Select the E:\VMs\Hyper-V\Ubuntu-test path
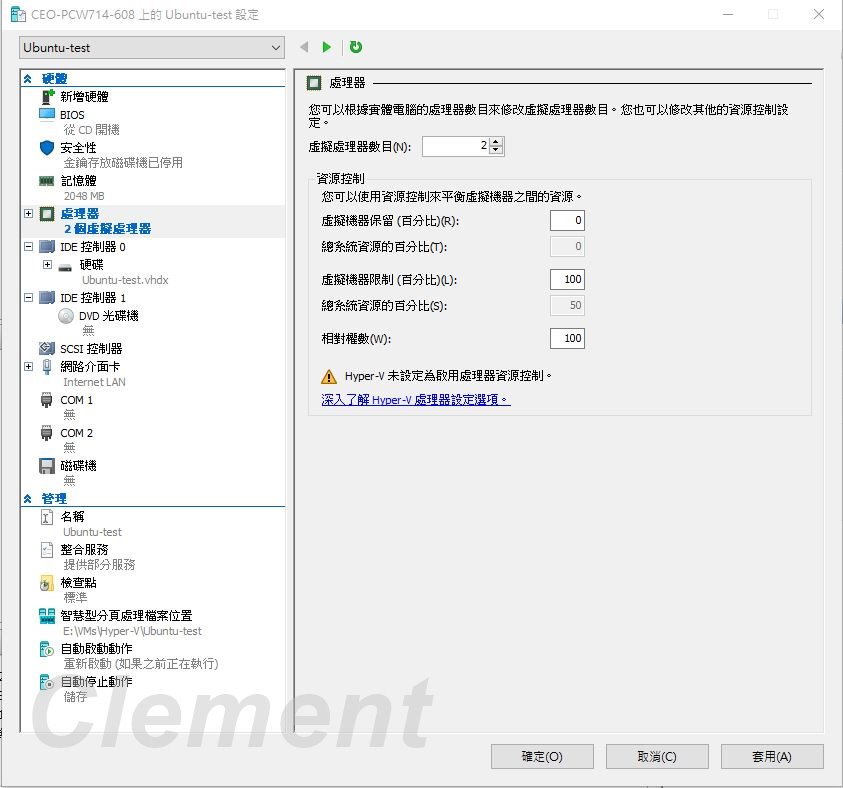This screenshot has width=843, height=788. pos(132,631)
